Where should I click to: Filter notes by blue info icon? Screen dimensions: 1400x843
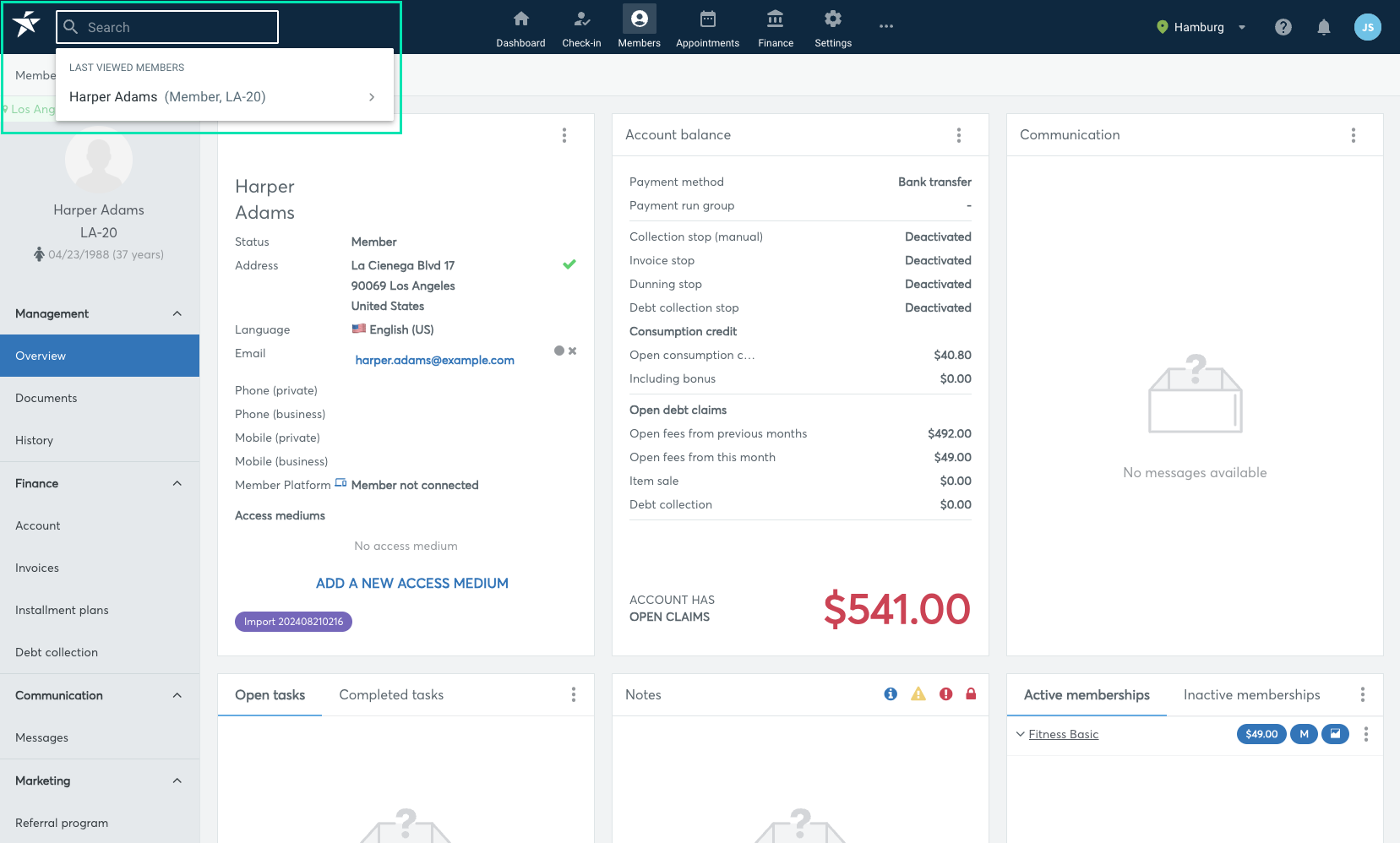(891, 694)
